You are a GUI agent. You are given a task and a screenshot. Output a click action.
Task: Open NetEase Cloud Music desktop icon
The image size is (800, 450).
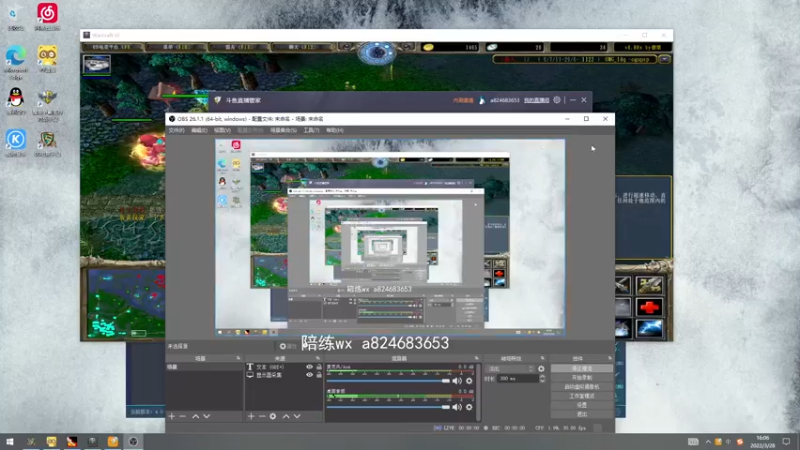[x=47, y=16]
